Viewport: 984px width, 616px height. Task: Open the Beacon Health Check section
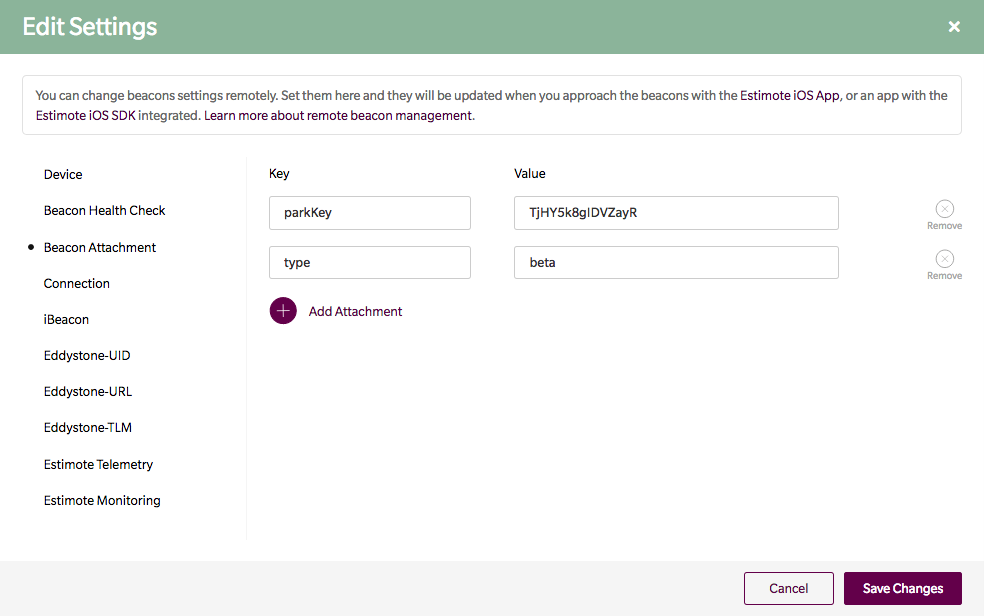click(x=104, y=210)
